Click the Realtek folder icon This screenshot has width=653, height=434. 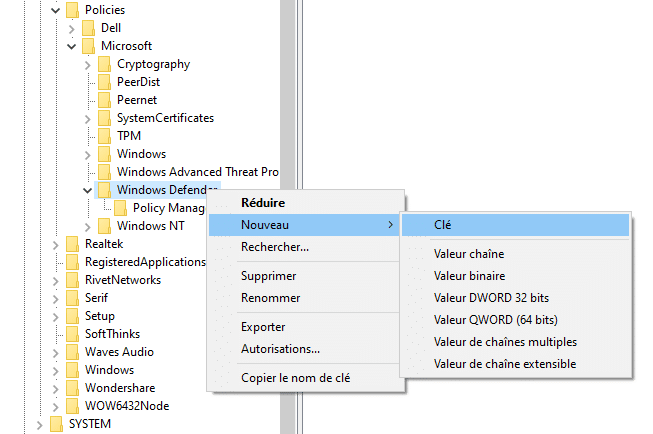point(72,244)
